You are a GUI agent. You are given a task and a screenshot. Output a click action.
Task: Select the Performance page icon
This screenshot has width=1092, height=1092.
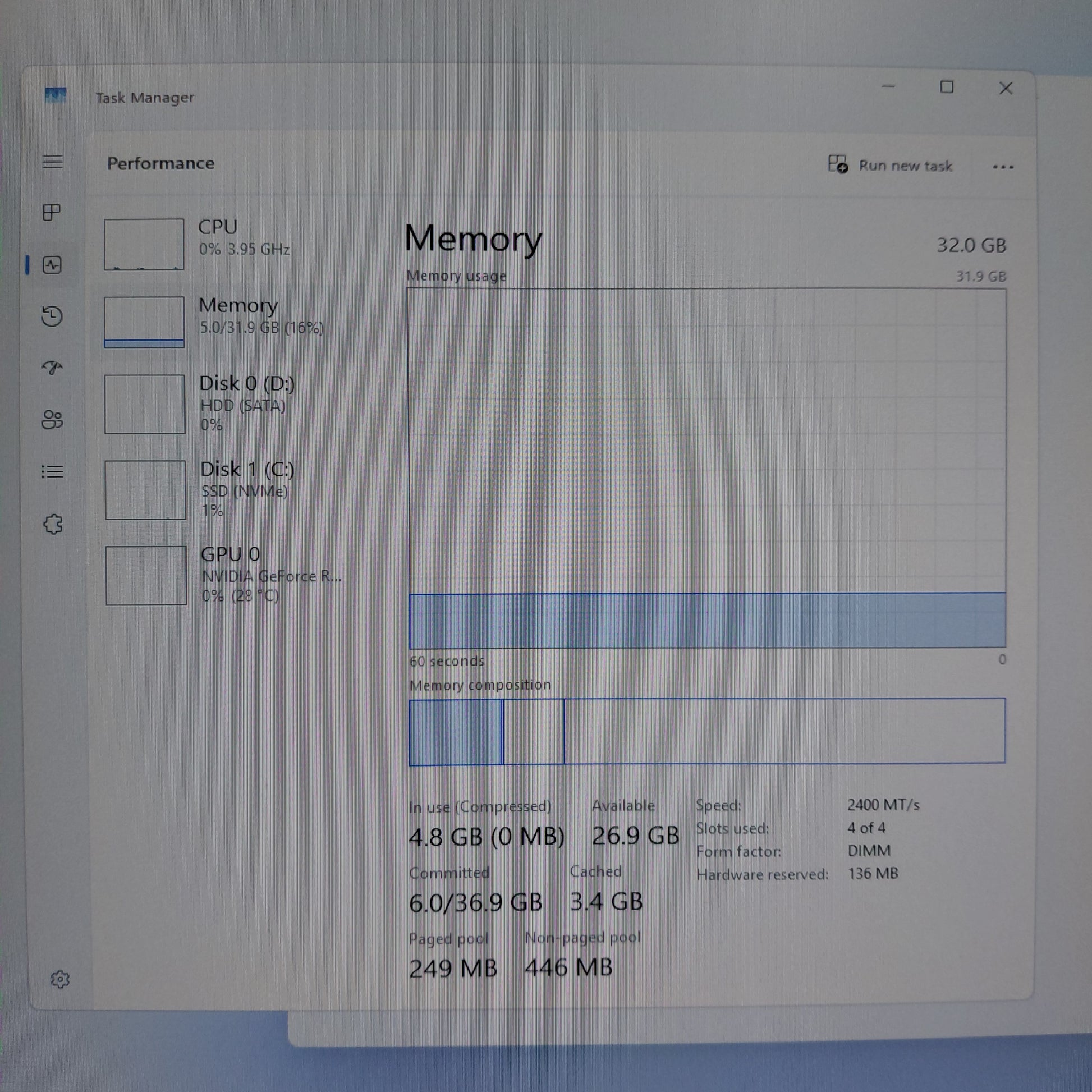[x=52, y=264]
